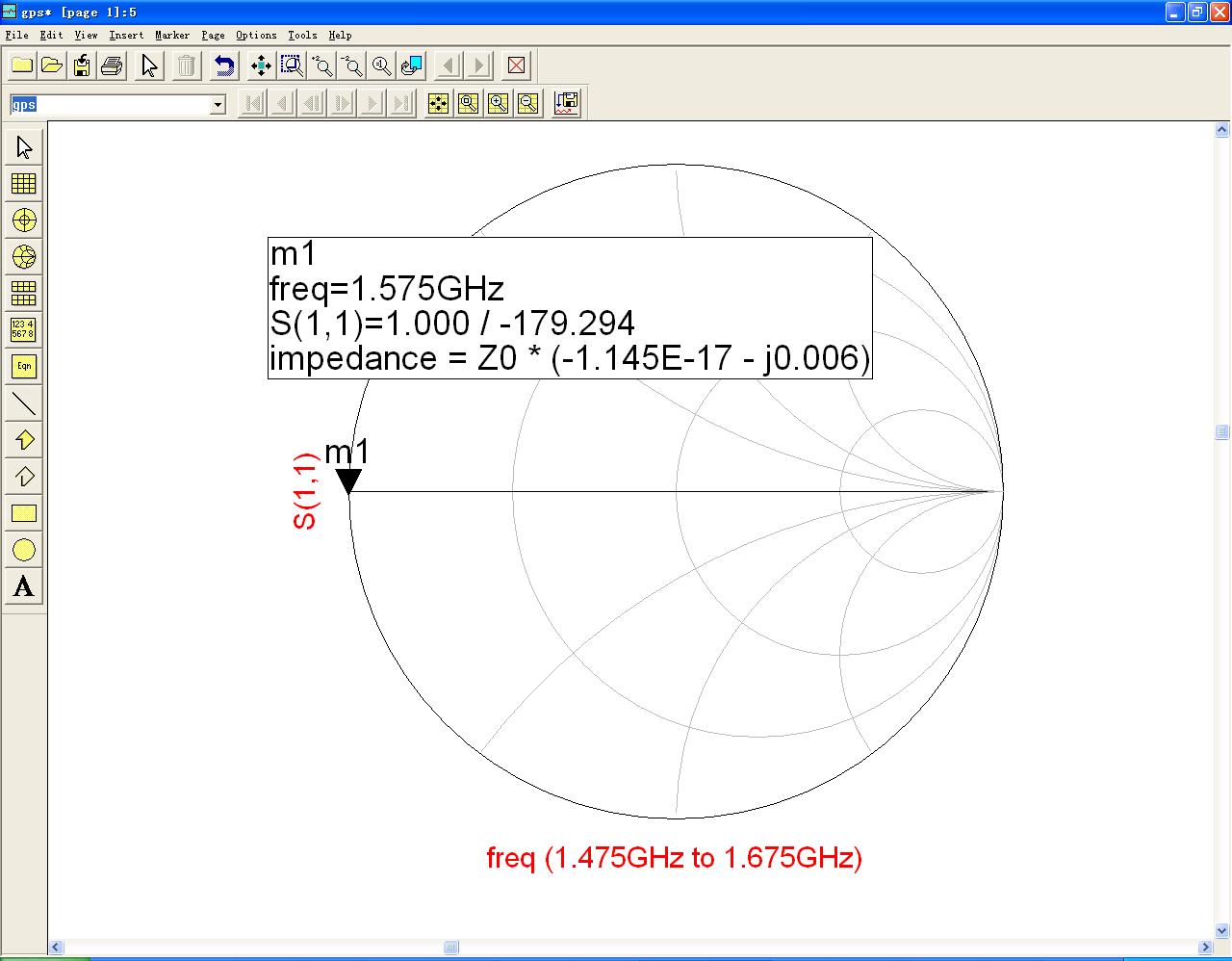The width and height of the screenshot is (1232, 961).
Task: Click the freq (1.475GHz to 1.675GHz) axis label
Action: coord(675,857)
